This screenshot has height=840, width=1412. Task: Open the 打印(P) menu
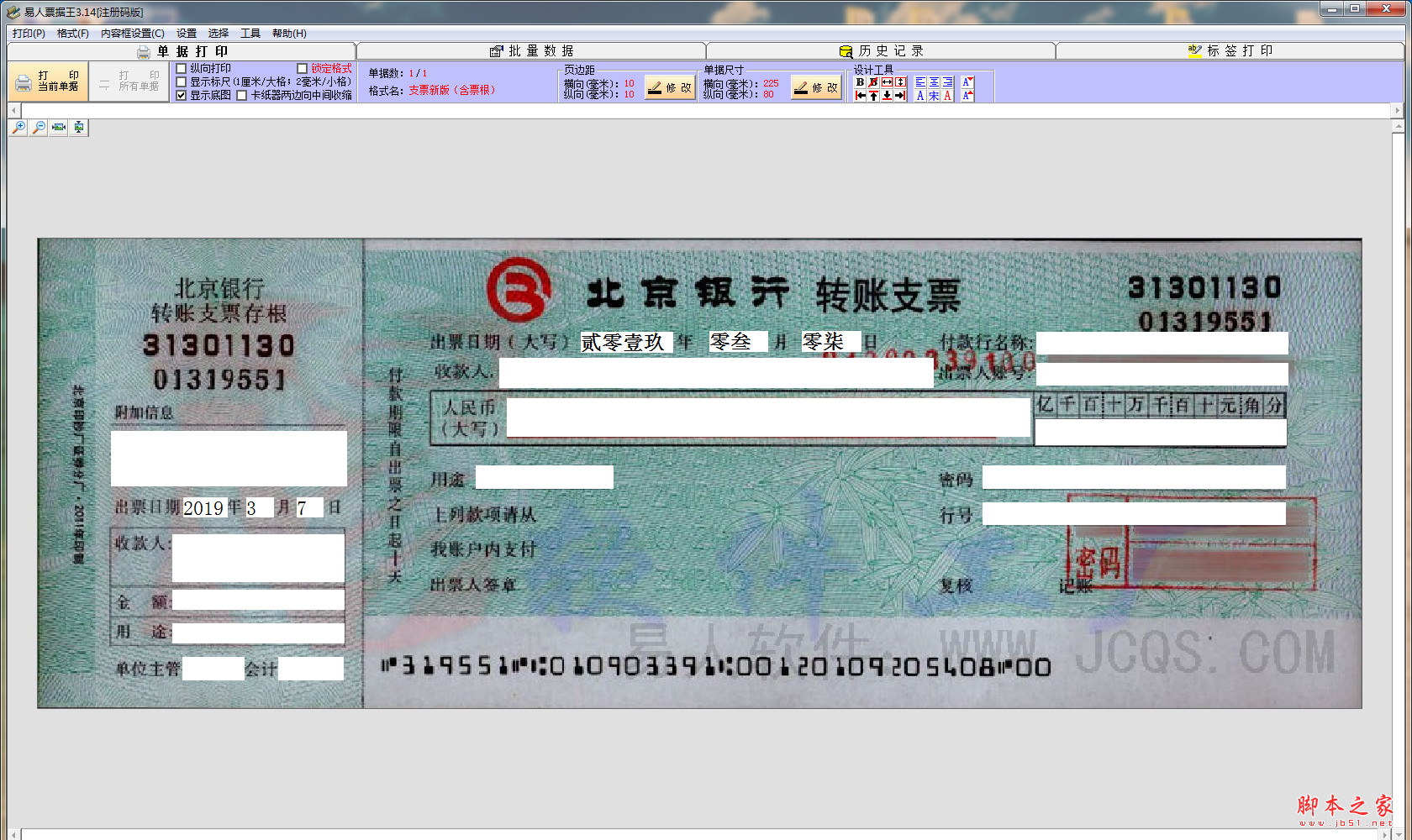29,34
